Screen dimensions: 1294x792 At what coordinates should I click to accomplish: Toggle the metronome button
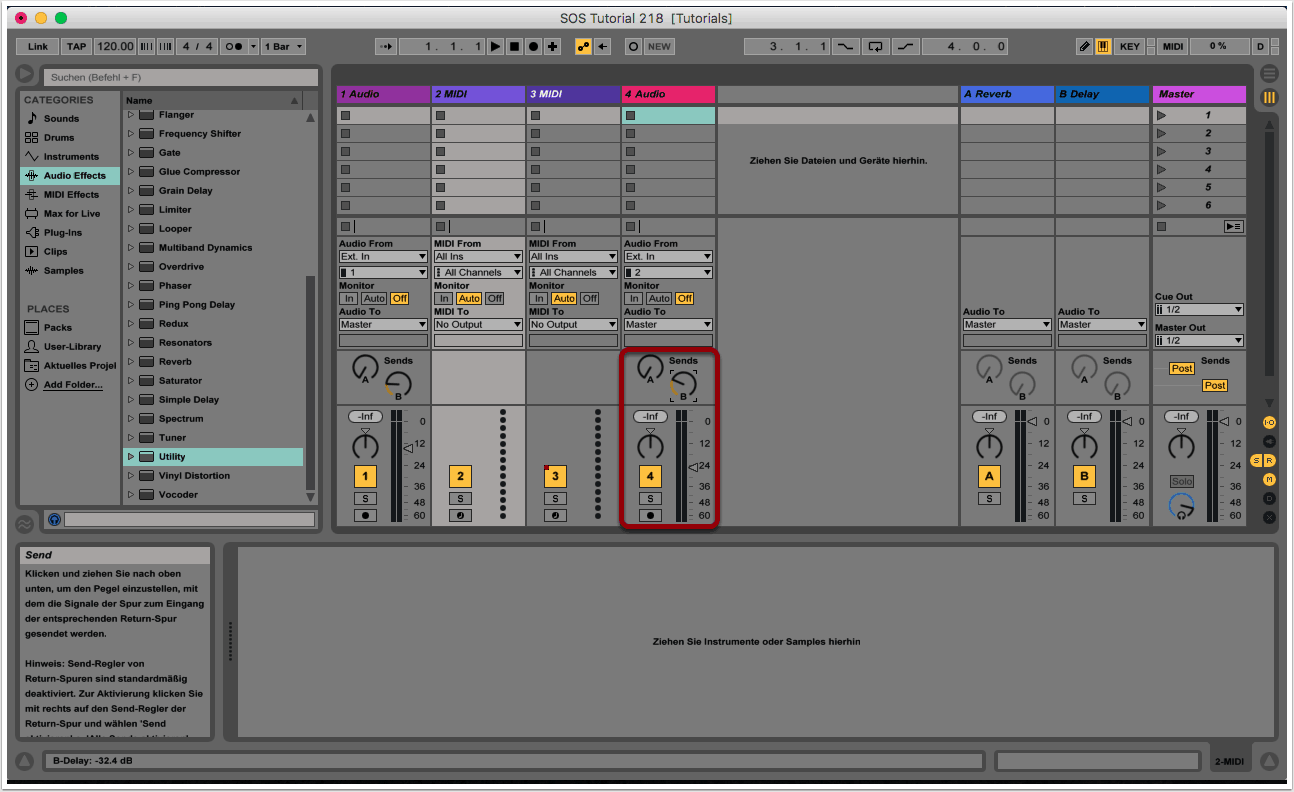pyautogui.click(x=235, y=47)
